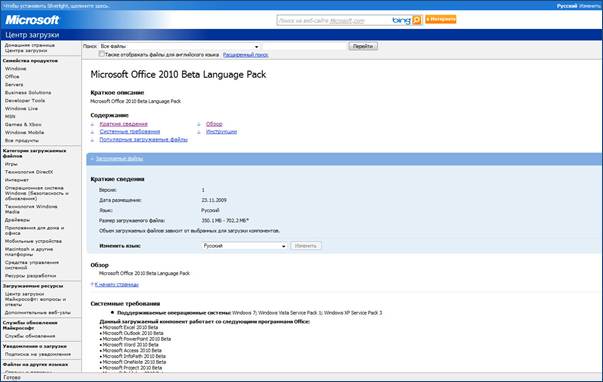603x382 pixels.
Task: Click 'К началу страницы' link
Action: (117, 285)
